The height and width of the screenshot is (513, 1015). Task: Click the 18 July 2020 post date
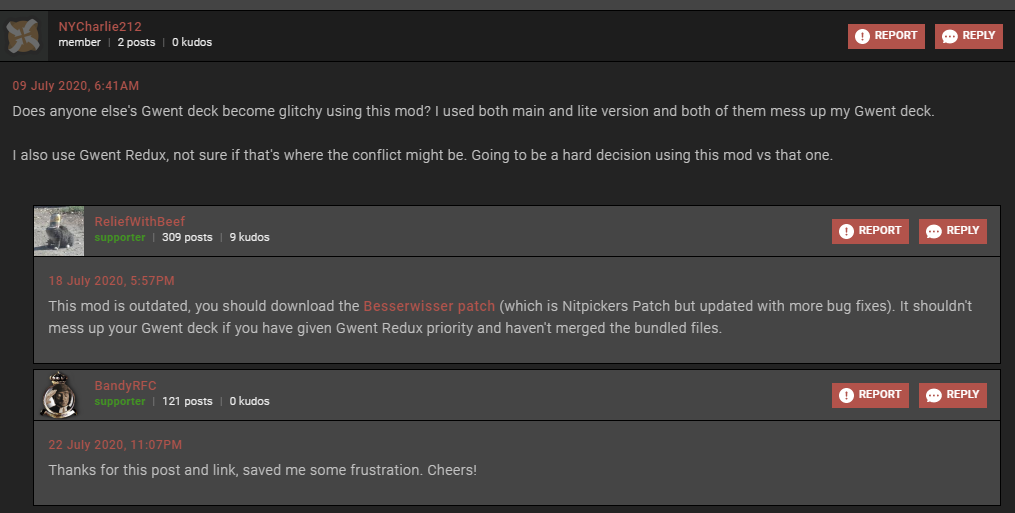[111, 281]
